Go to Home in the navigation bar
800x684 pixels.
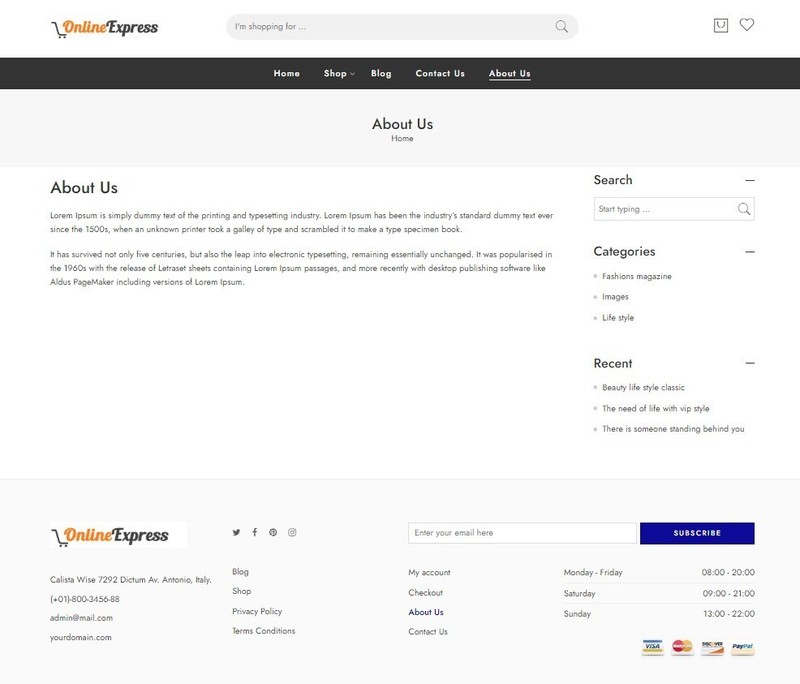pyautogui.click(x=287, y=73)
